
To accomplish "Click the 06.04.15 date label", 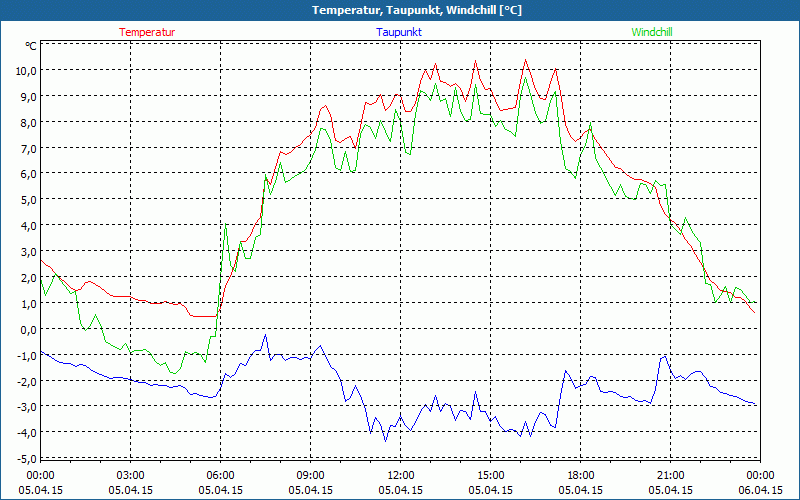I will coord(760,490).
